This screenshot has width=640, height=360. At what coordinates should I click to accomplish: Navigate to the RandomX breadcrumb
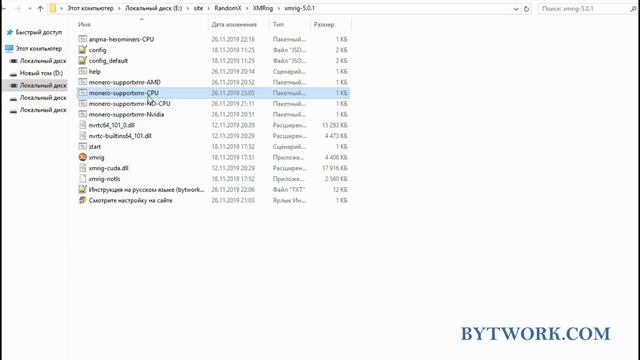[228, 9]
